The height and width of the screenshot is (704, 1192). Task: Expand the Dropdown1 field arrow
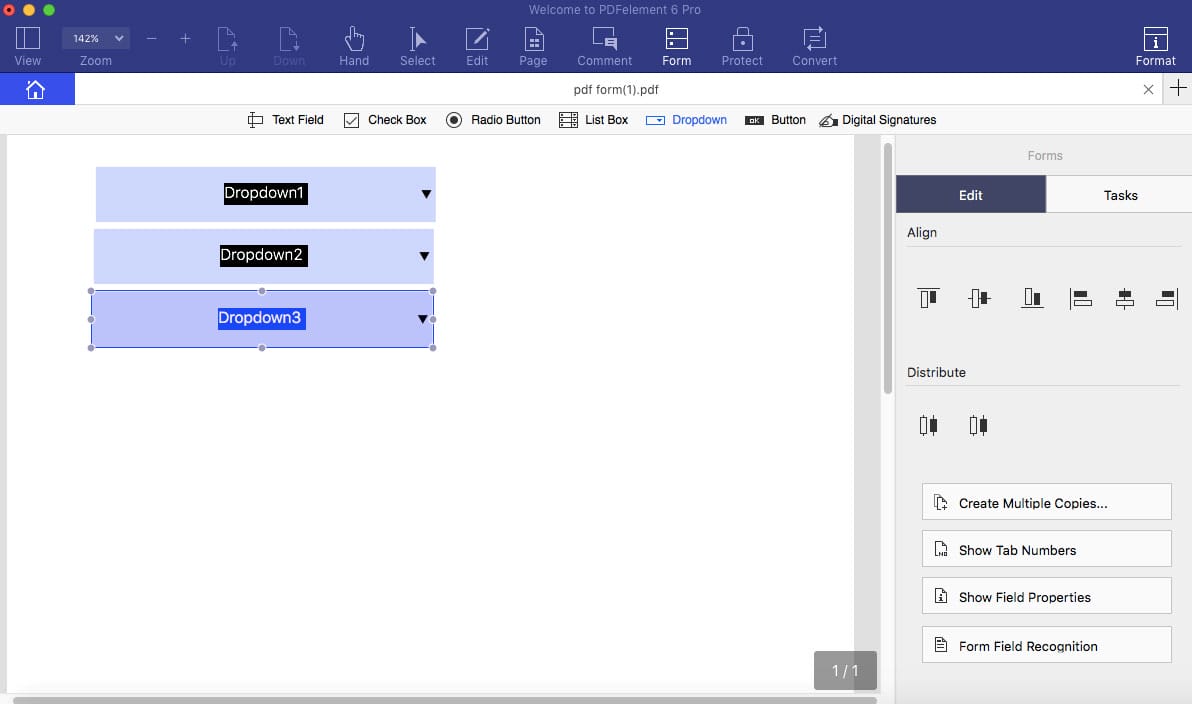click(x=426, y=194)
